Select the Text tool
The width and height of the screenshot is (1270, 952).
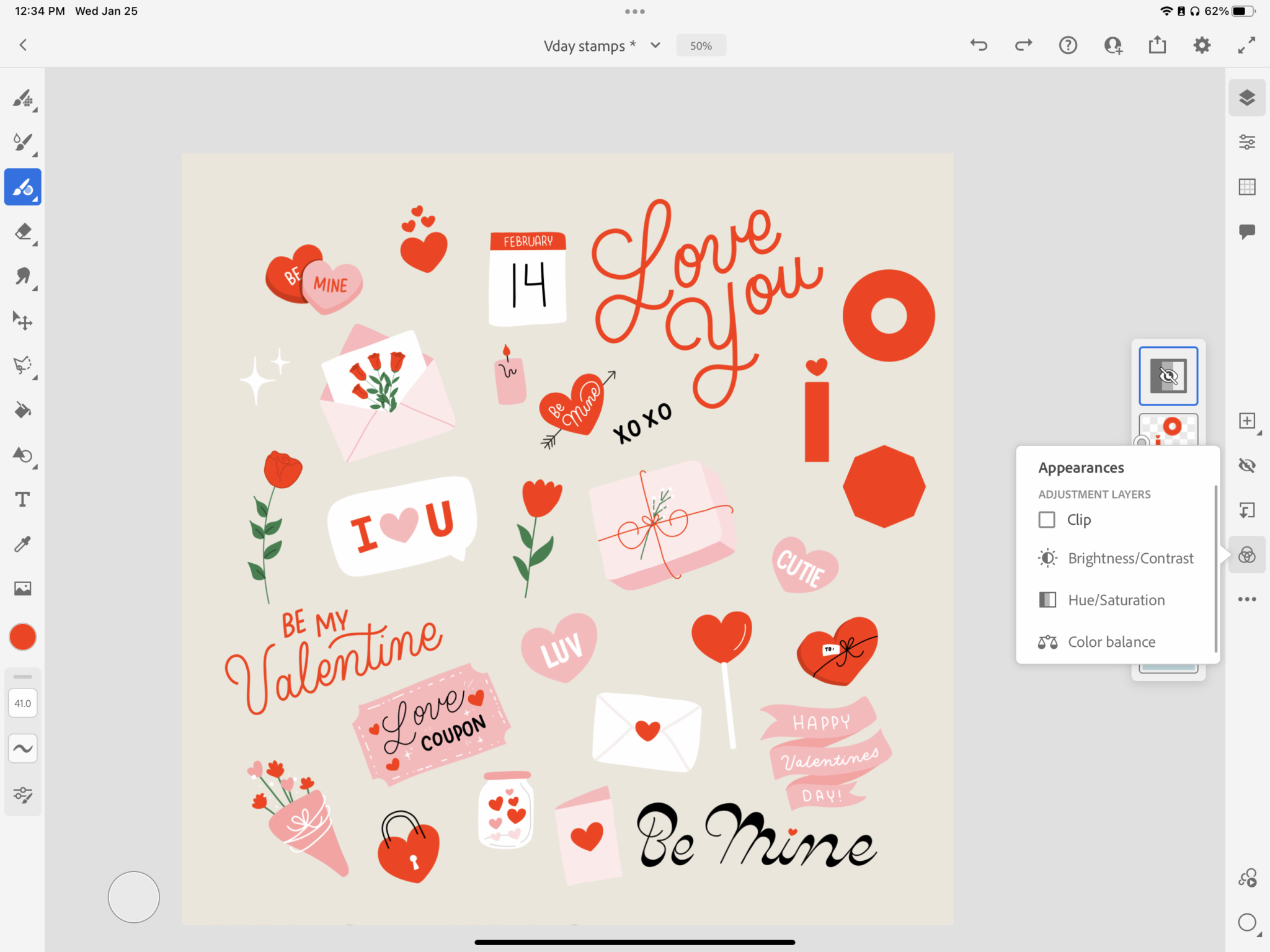coord(22,499)
